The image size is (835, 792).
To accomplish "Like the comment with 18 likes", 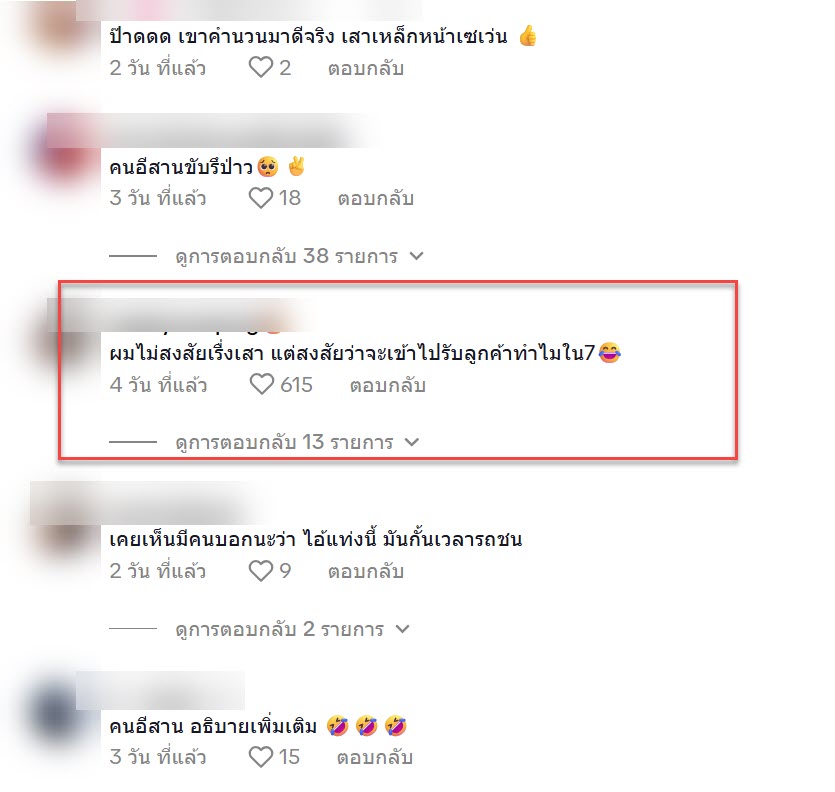I will click(260, 198).
